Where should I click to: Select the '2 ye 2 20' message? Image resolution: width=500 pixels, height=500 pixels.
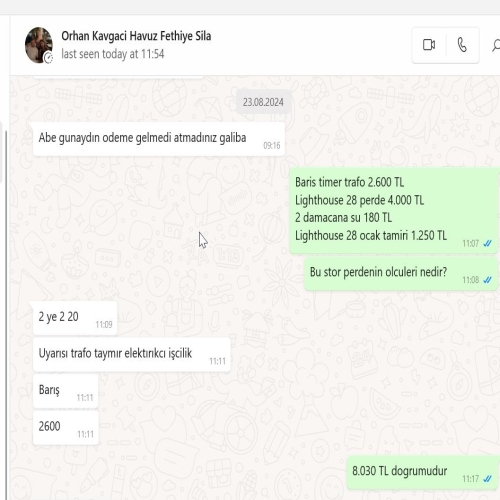pos(75,318)
